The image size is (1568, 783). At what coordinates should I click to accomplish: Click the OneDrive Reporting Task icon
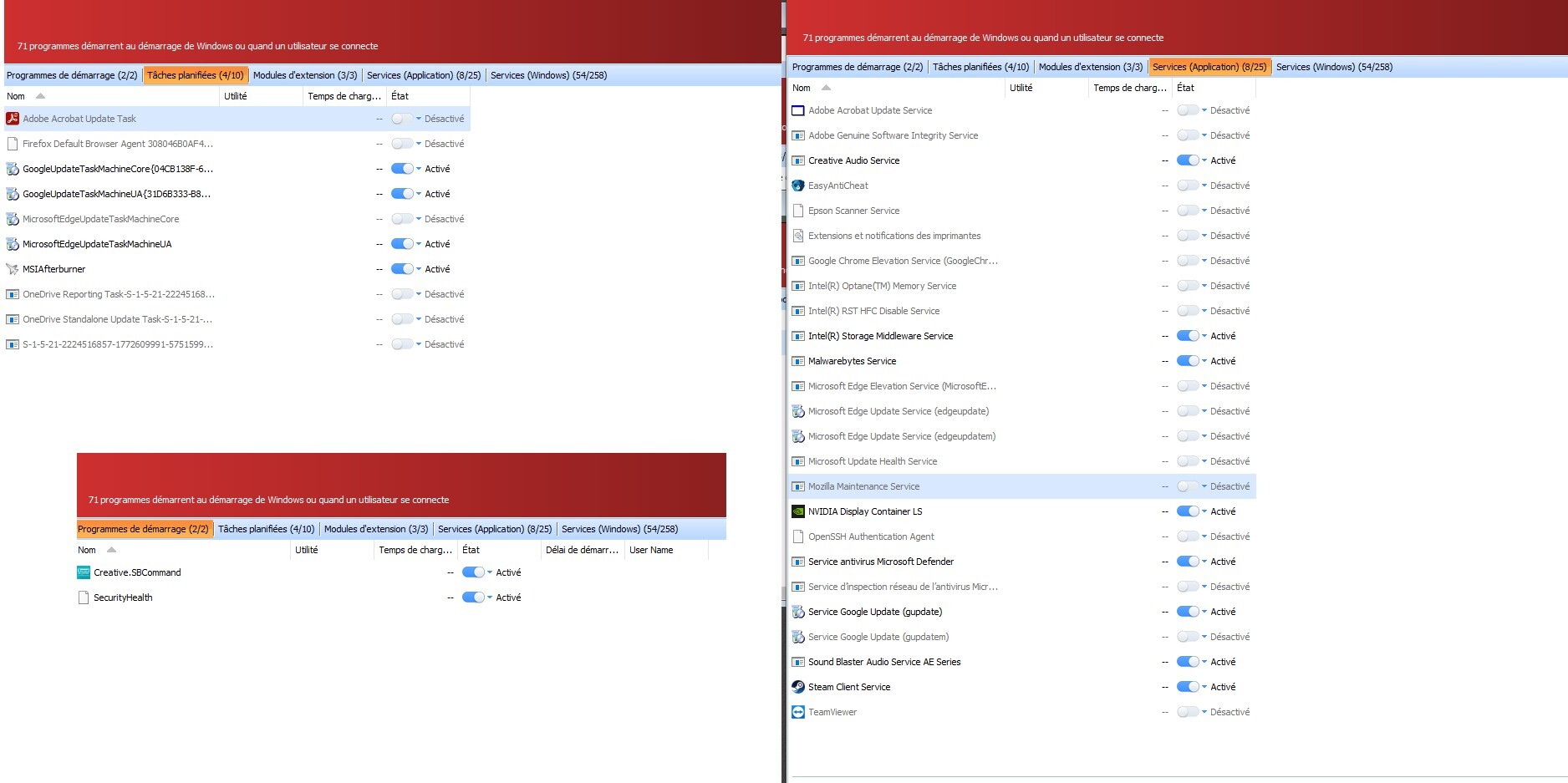tap(13, 294)
